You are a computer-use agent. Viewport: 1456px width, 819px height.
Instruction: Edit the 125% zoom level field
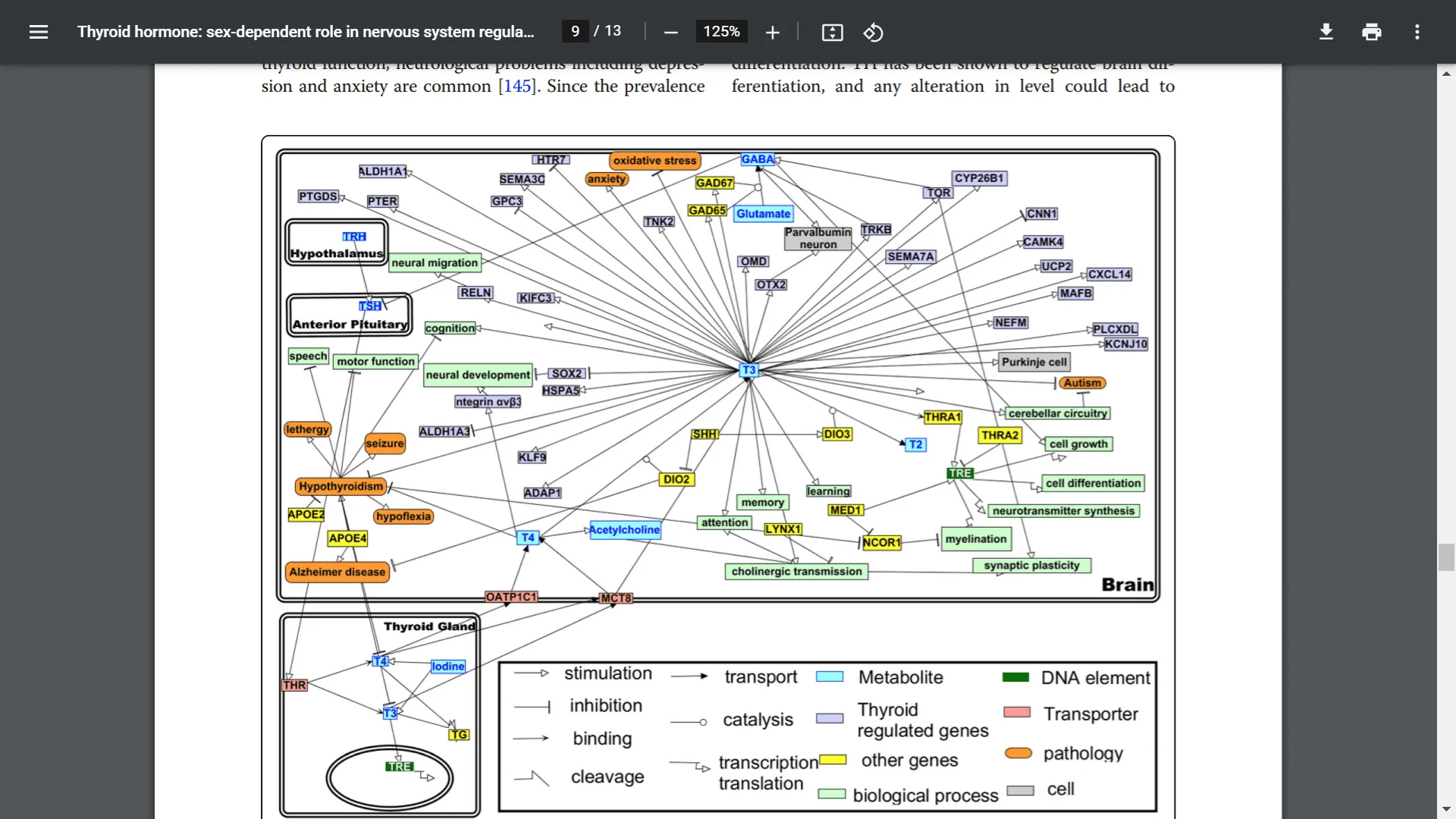tap(721, 31)
